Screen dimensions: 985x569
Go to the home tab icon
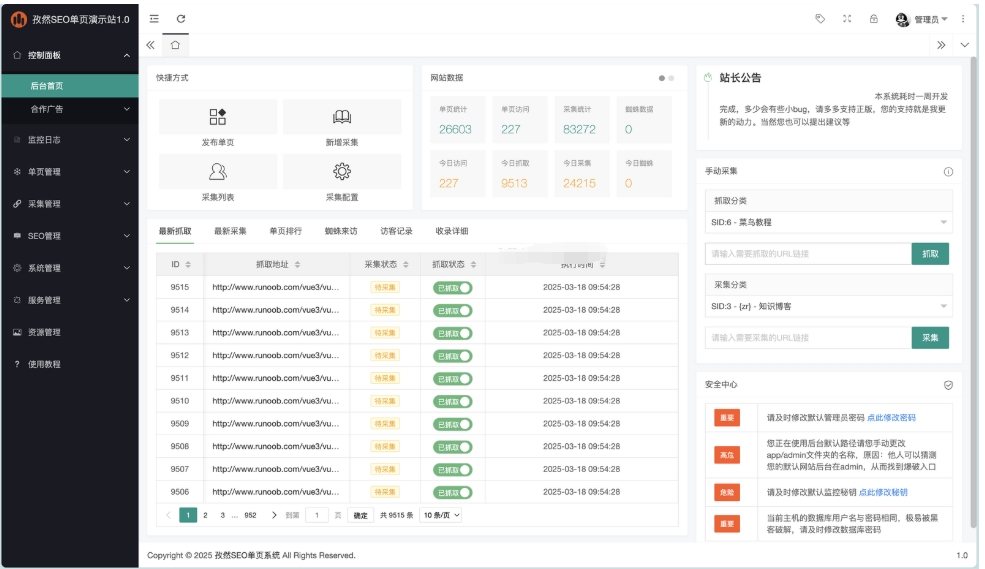pyautogui.click(x=175, y=45)
